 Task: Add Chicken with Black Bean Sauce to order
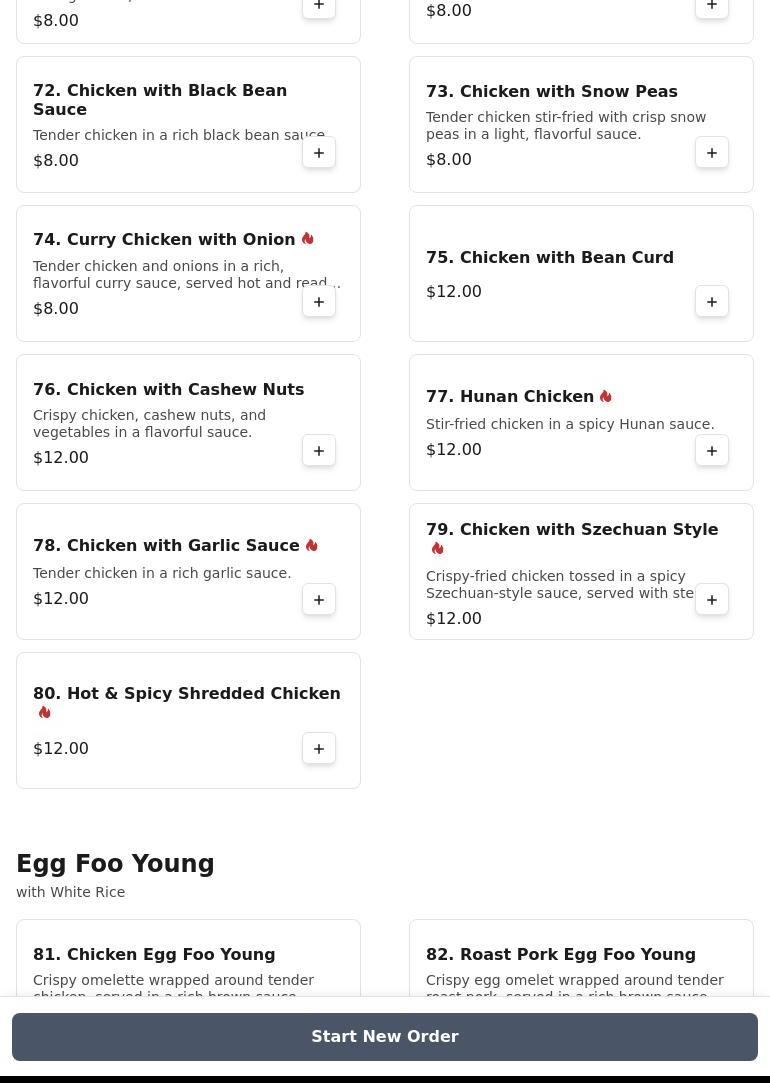(319, 153)
